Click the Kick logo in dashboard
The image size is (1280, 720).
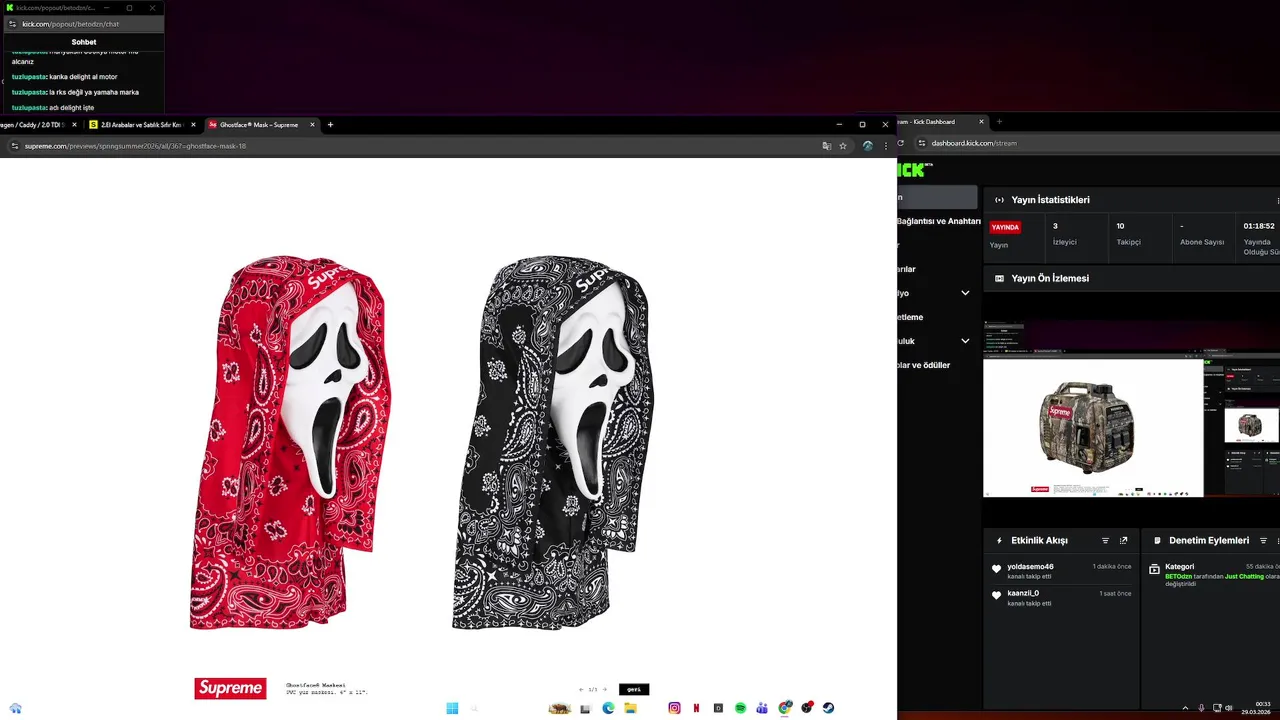click(x=914, y=170)
